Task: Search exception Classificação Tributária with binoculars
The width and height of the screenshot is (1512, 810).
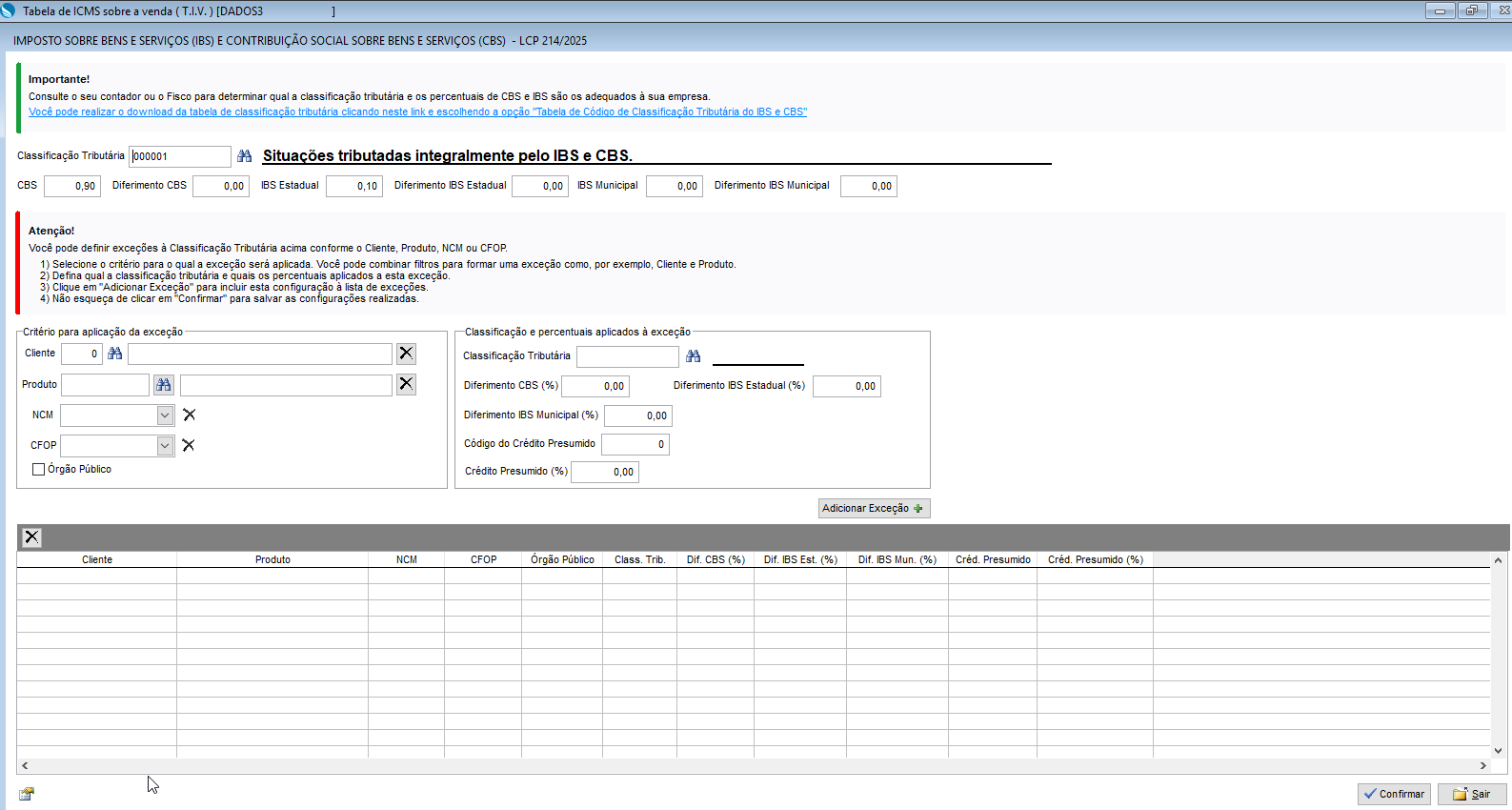Action: (693, 356)
